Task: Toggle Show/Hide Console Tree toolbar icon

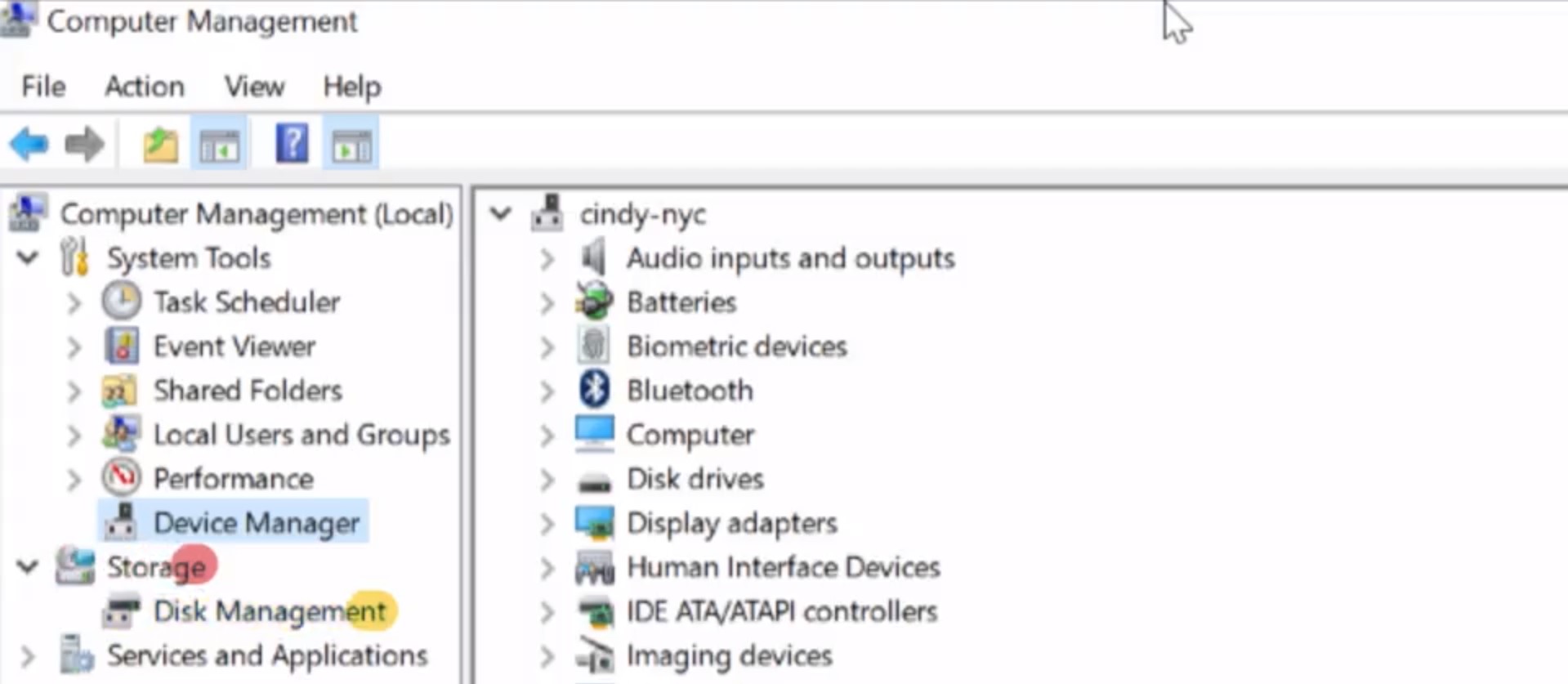Action: click(x=220, y=145)
